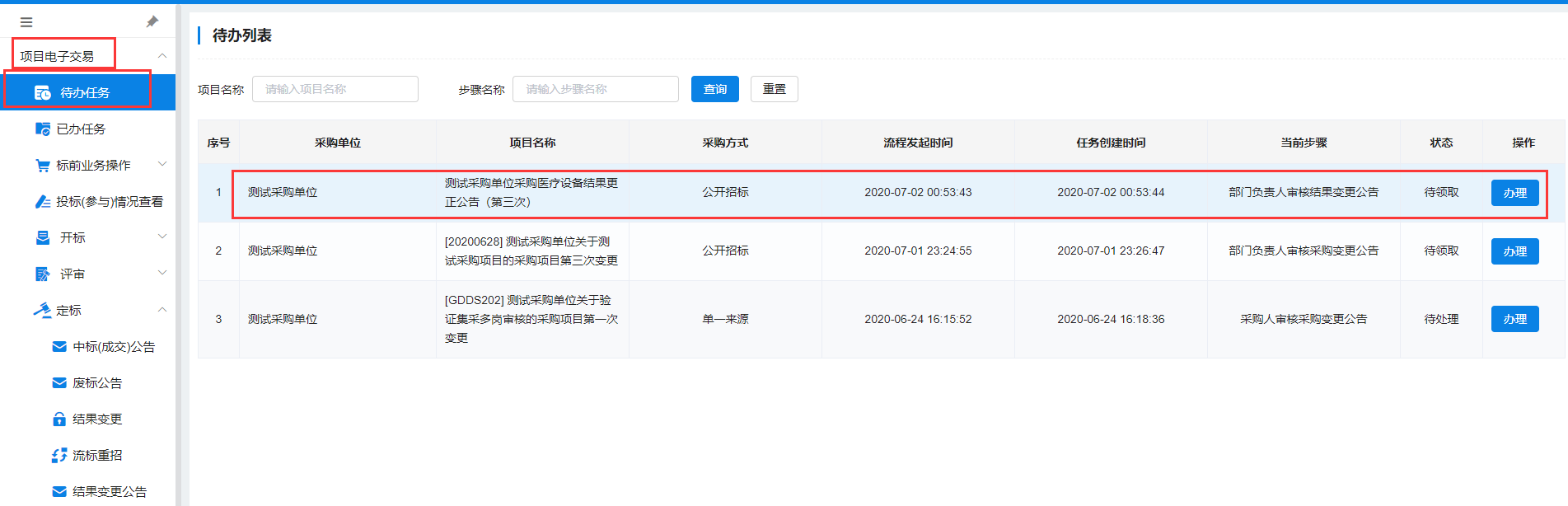The height and width of the screenshot is (506, 1568).
Task: Collapse the 项目电子交易 section
Action: 162,56
